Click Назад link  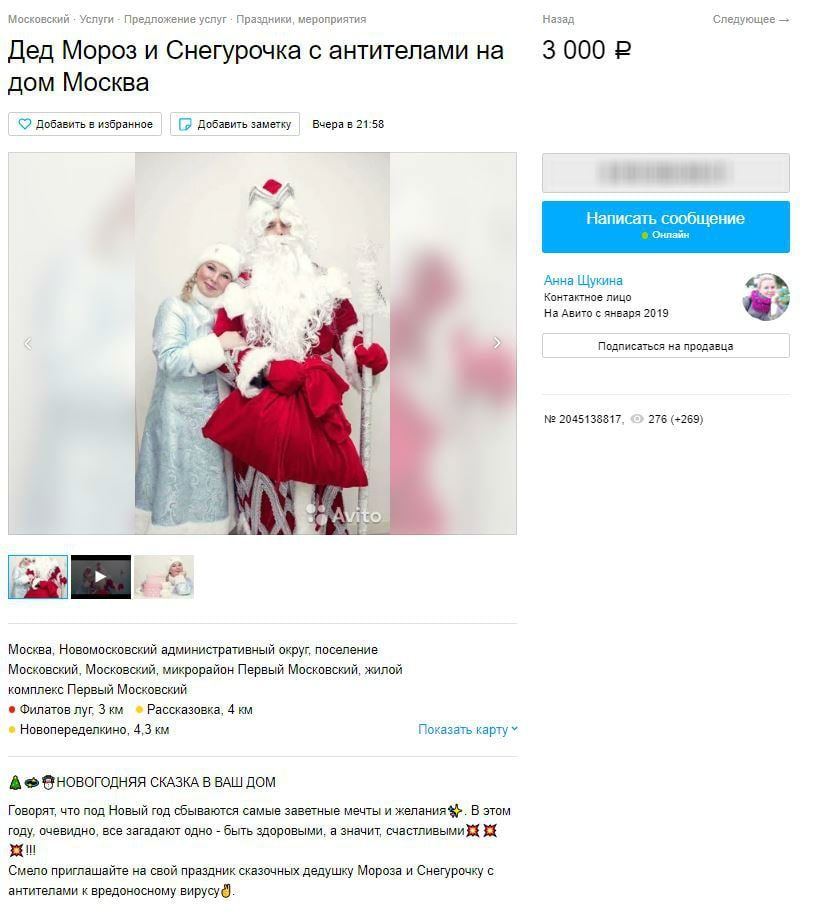[x=558, y=19]
